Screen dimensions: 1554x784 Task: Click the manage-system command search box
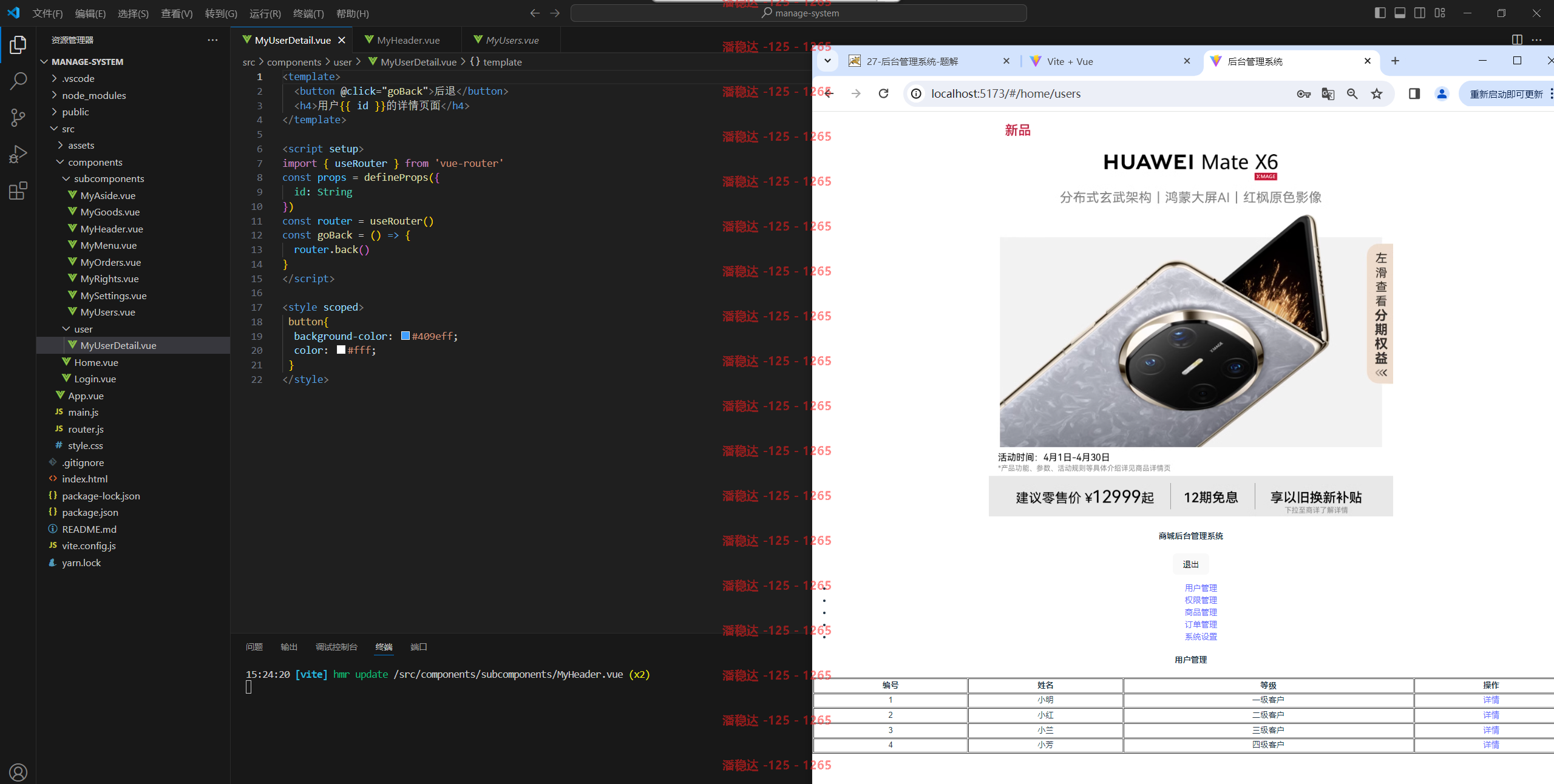click(799, 13)
